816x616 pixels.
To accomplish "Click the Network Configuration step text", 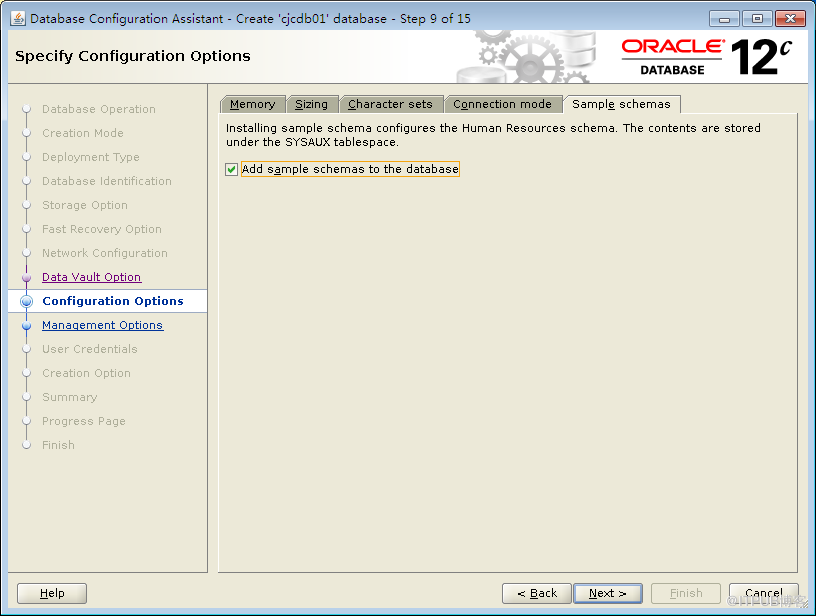I will pyautogui.click(x=105, y=253).
